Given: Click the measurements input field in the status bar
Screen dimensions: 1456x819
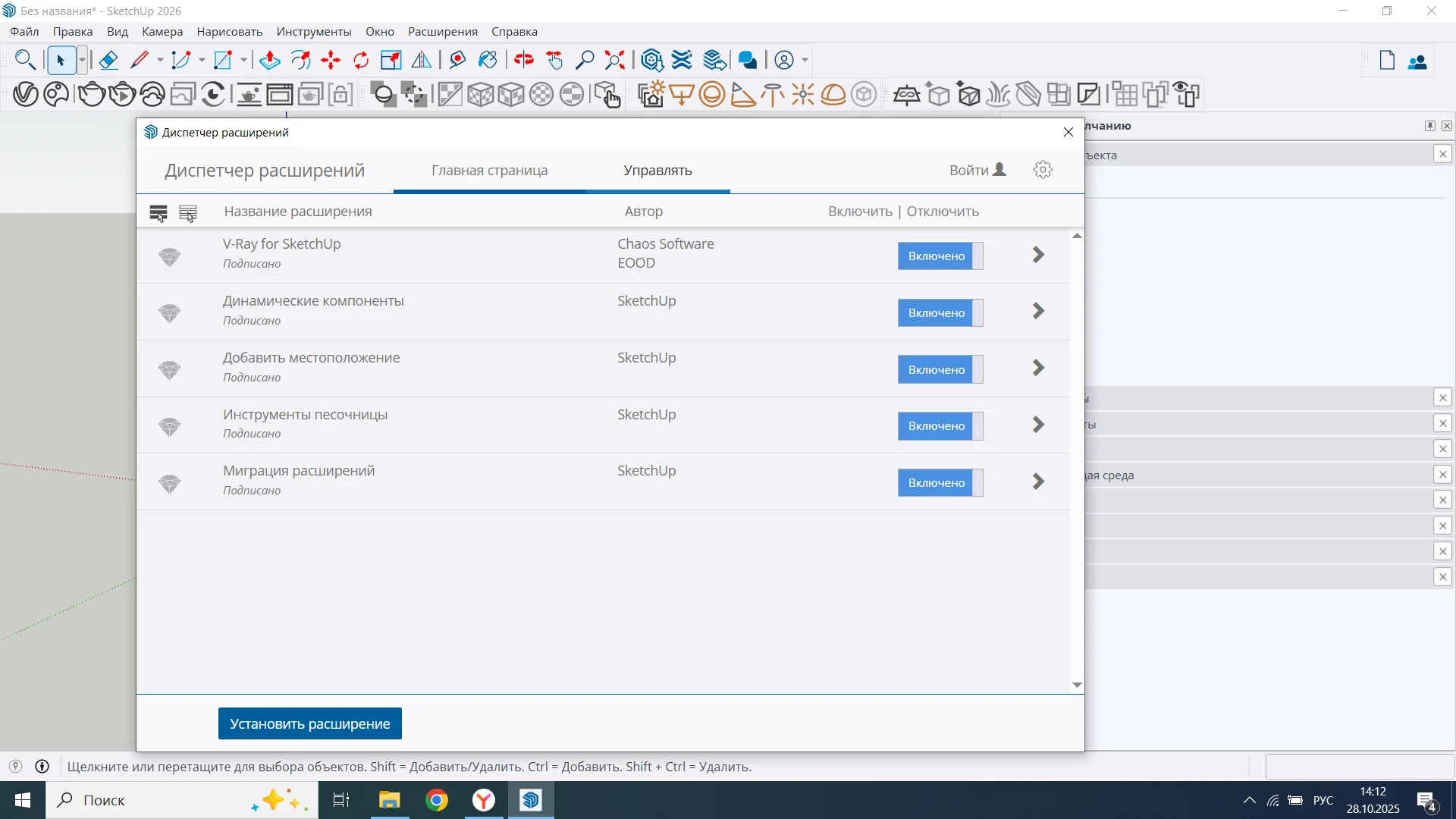Looking at the screenshot, I should tap(1360, 767).
